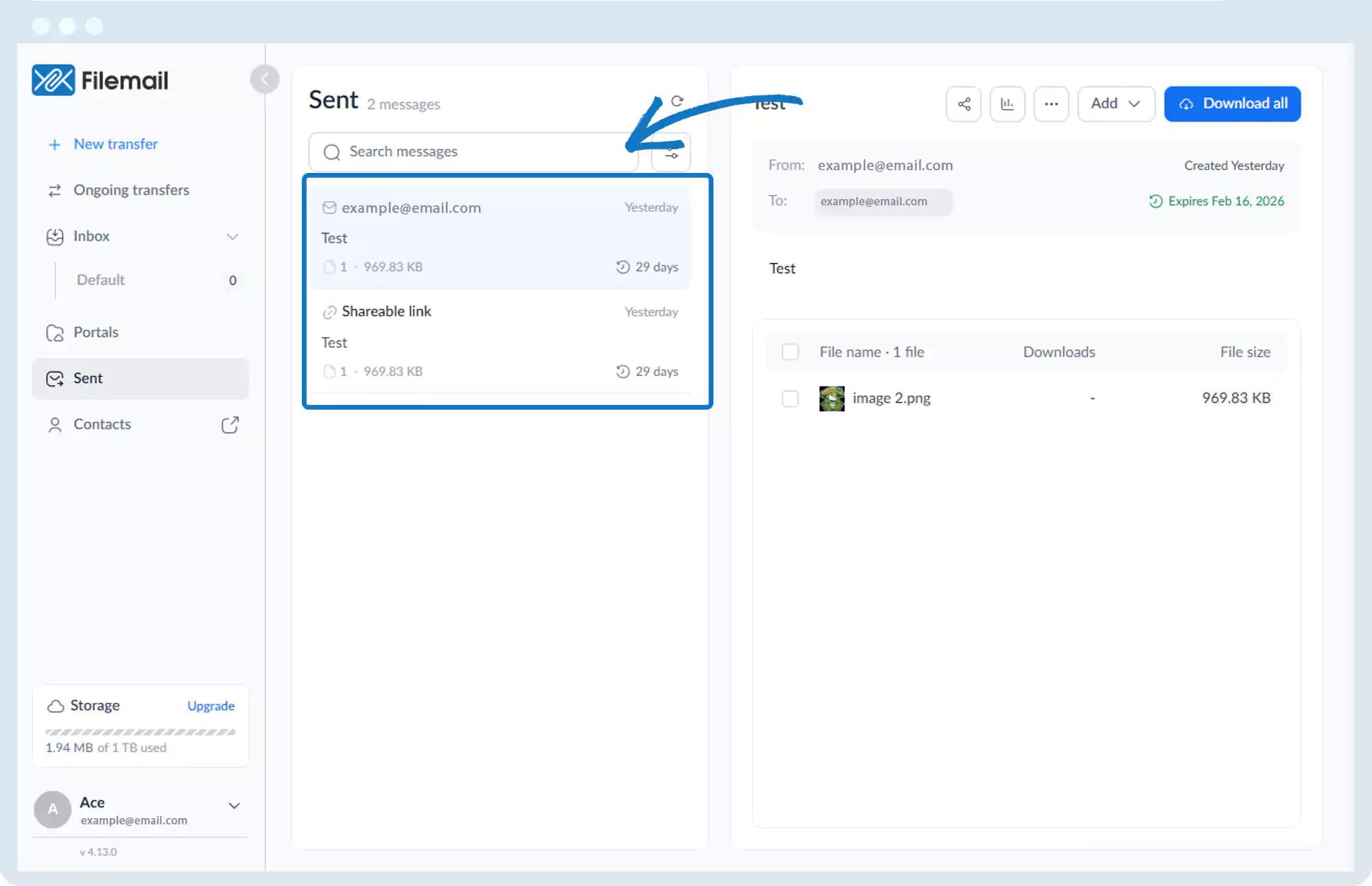The image size is (1372, 886).
Task: Open the Ace account menu chevron
Action: [234, 806]
